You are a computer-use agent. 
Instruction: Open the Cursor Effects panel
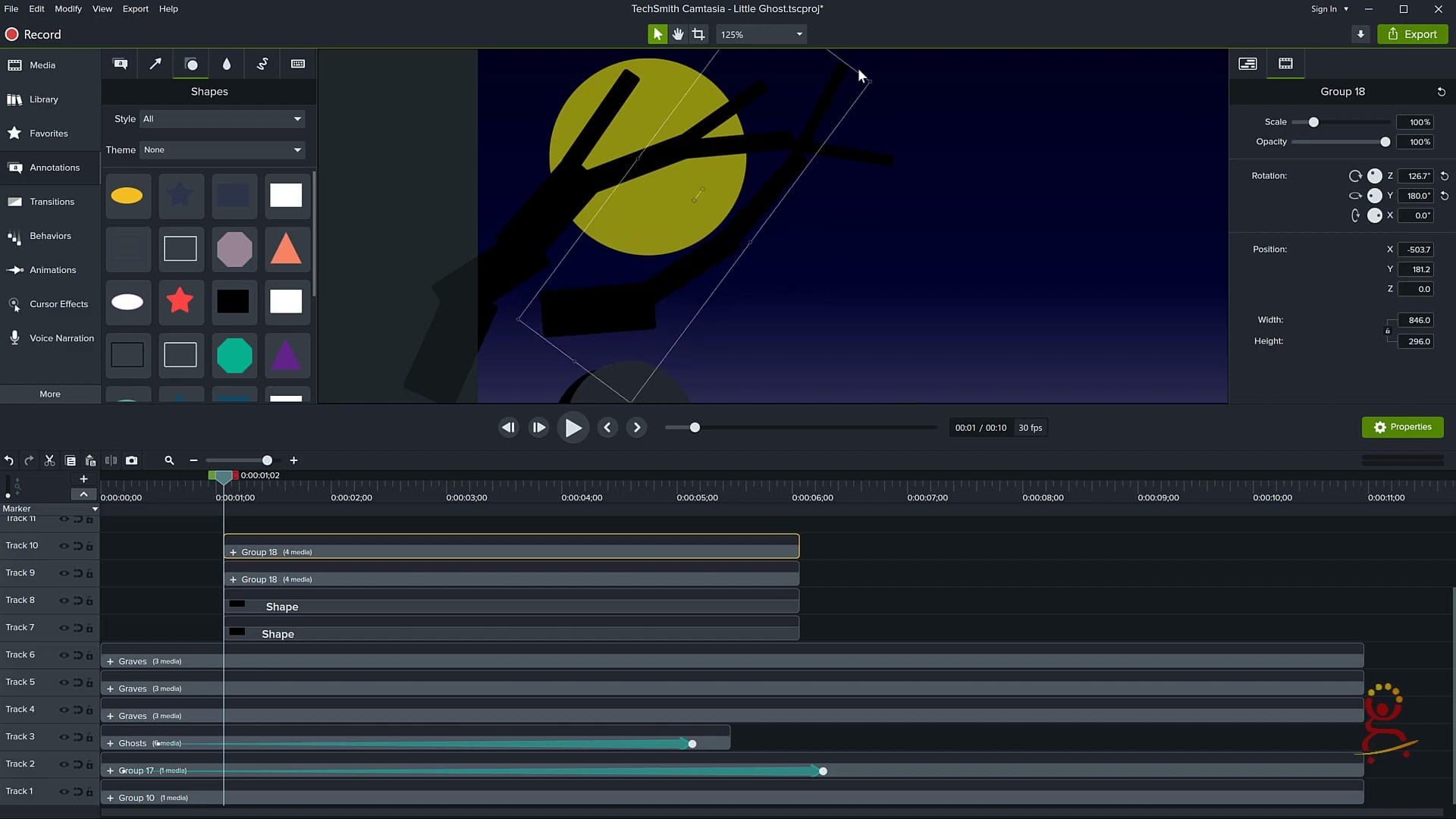click(49, 304)
